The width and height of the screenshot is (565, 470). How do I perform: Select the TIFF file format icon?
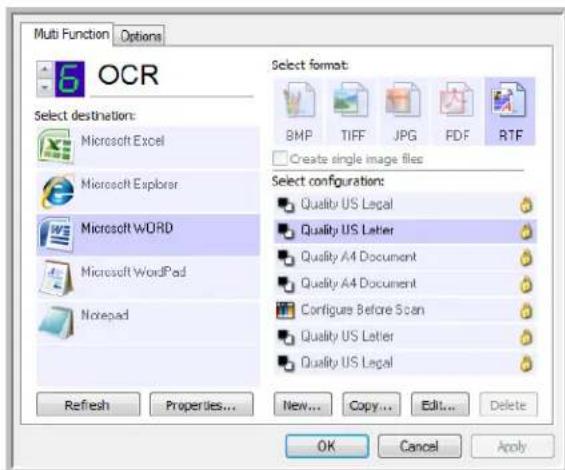coord(352,101)
